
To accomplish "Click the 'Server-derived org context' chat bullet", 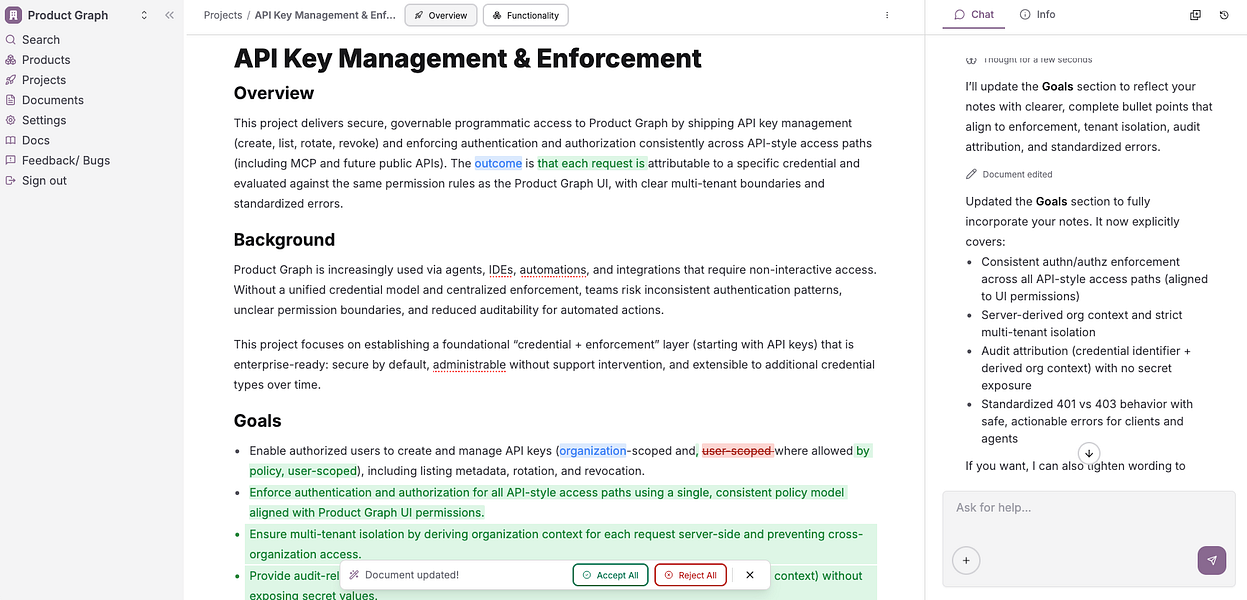I will 1082,323.
